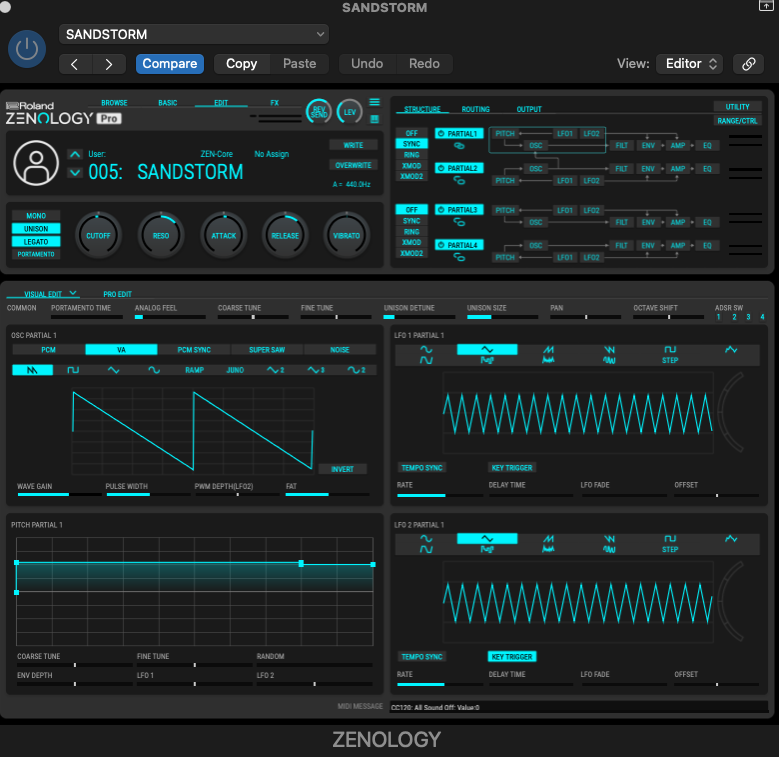Viewport: 779px width, 757px height.
Task: Toggle KEY TRIGGER for LFO 2
Action: [512, 657]
